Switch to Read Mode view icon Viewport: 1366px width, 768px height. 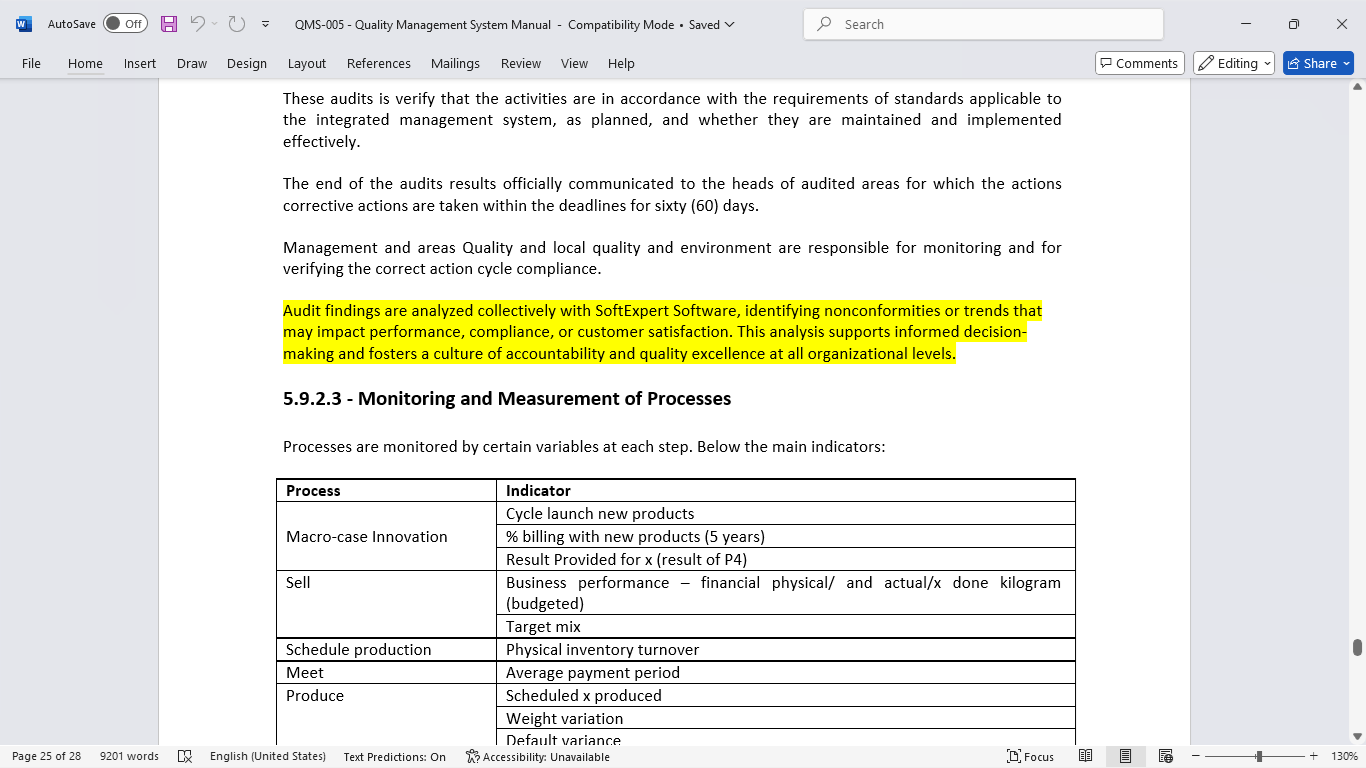point(1086,757)
